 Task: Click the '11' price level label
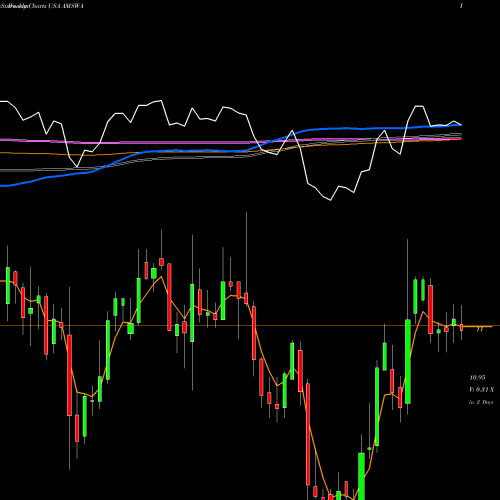(480, 329)
